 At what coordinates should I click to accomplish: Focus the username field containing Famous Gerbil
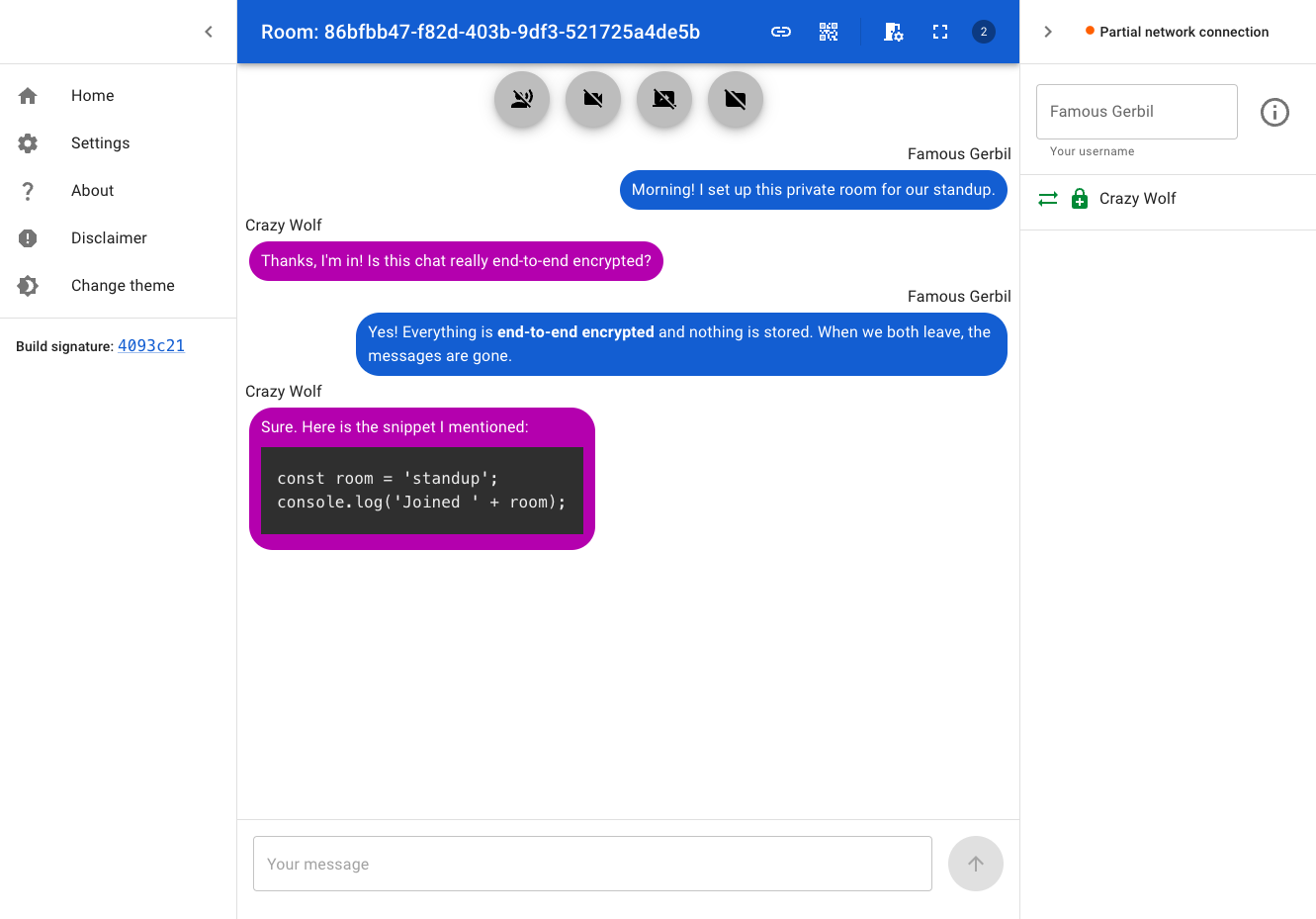click(x=1137, y=112)
